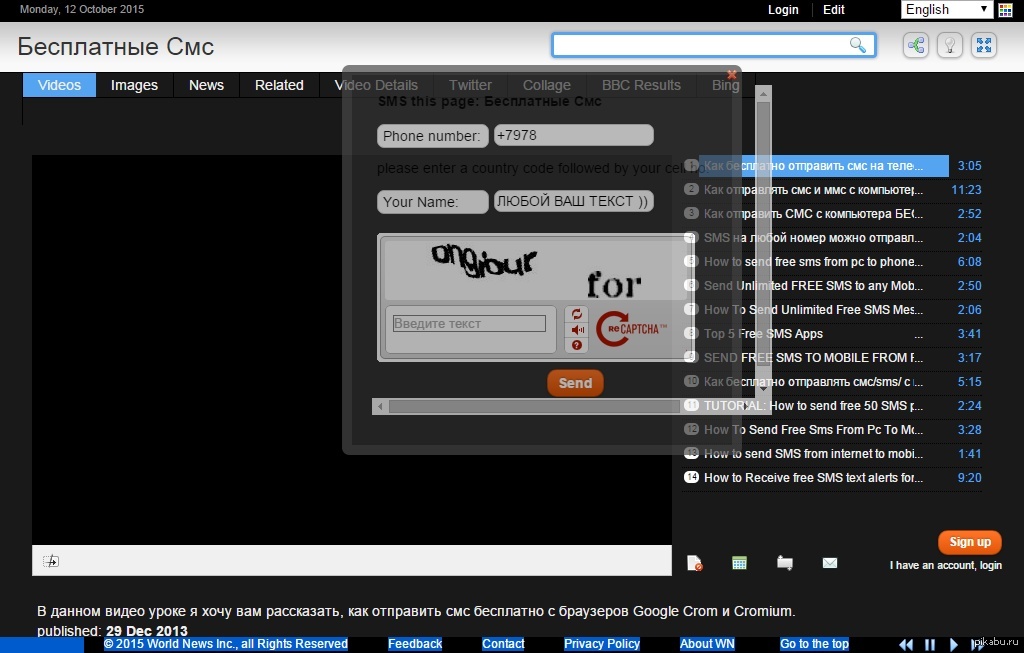Screen dimensions: 1024x653
Task: Open the share icon in header
Action: pyautogui.click(x=916, y=45)
